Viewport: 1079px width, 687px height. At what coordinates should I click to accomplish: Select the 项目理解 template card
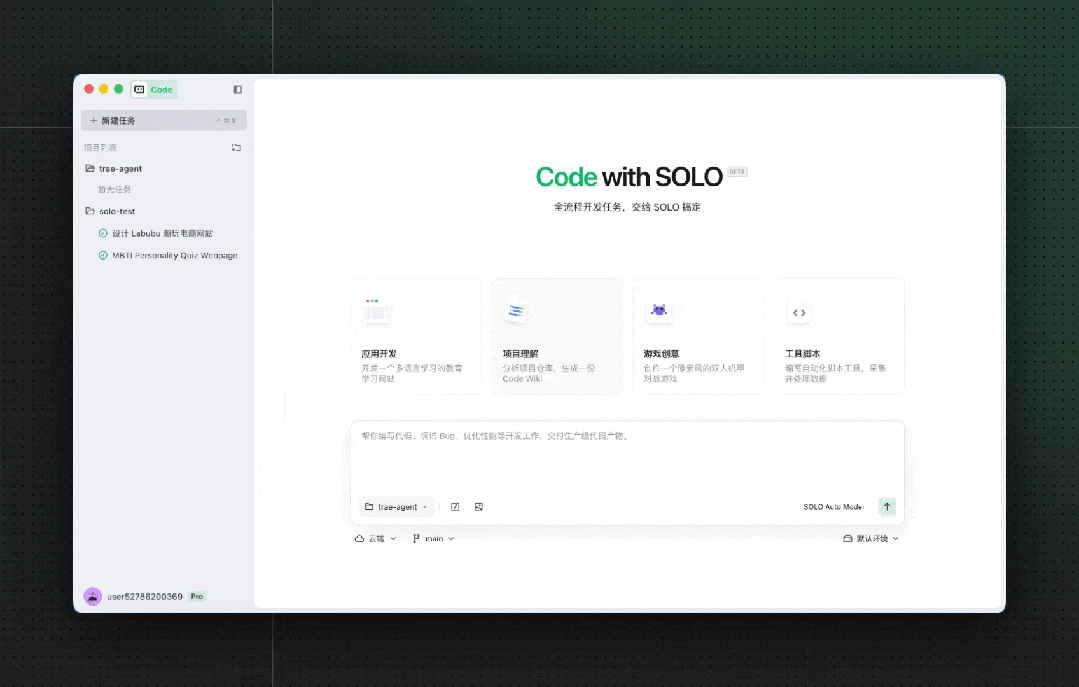point(557,336)
